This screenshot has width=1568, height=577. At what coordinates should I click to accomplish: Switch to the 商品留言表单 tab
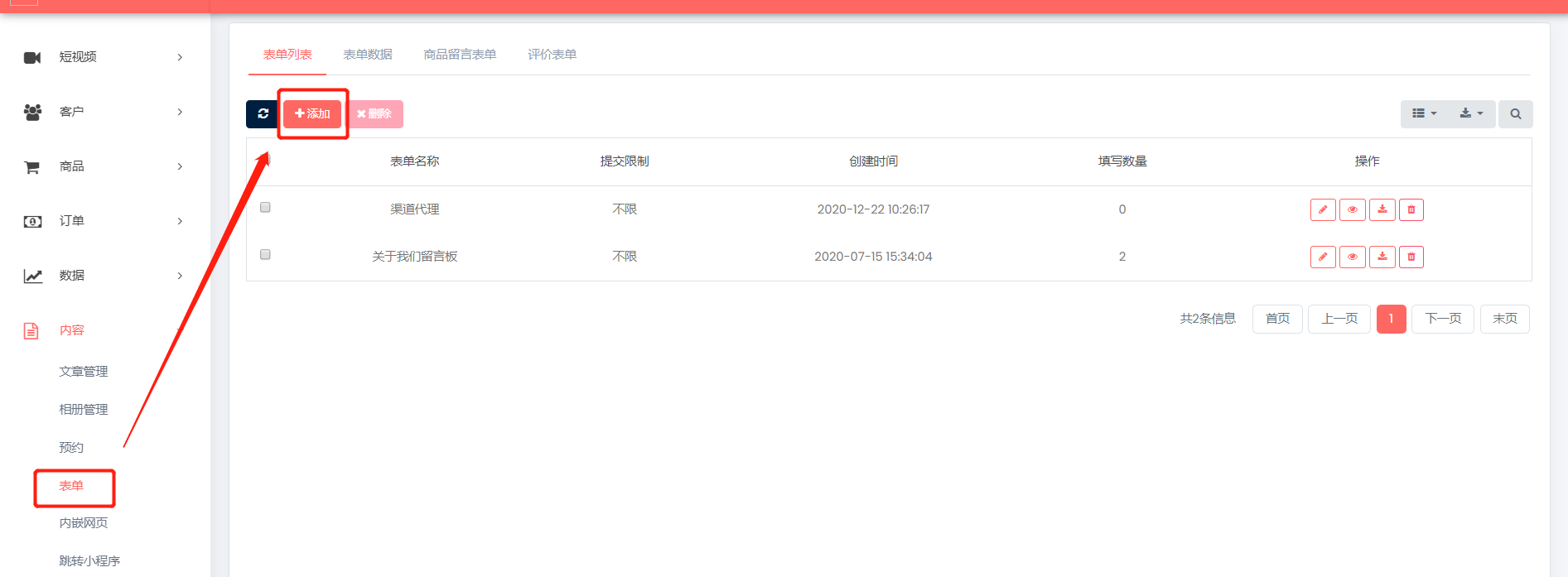tap(460, 55)
